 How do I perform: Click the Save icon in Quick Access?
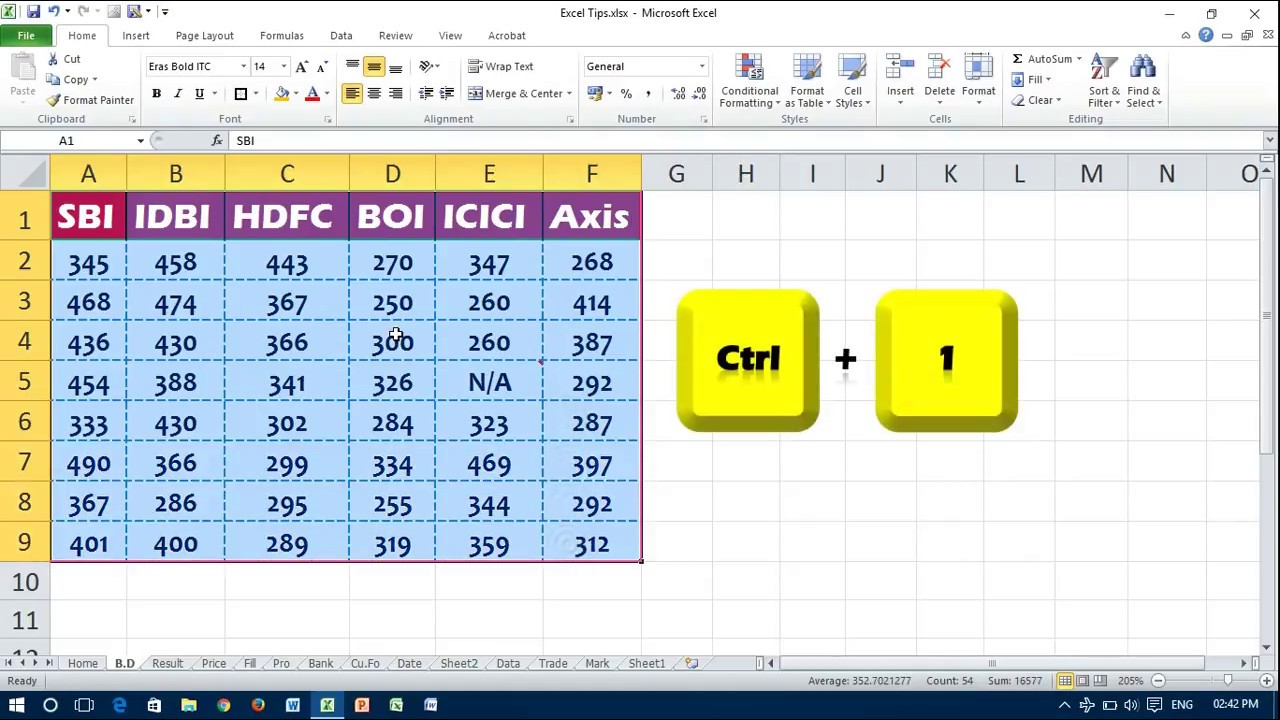(x=34, y=12)
